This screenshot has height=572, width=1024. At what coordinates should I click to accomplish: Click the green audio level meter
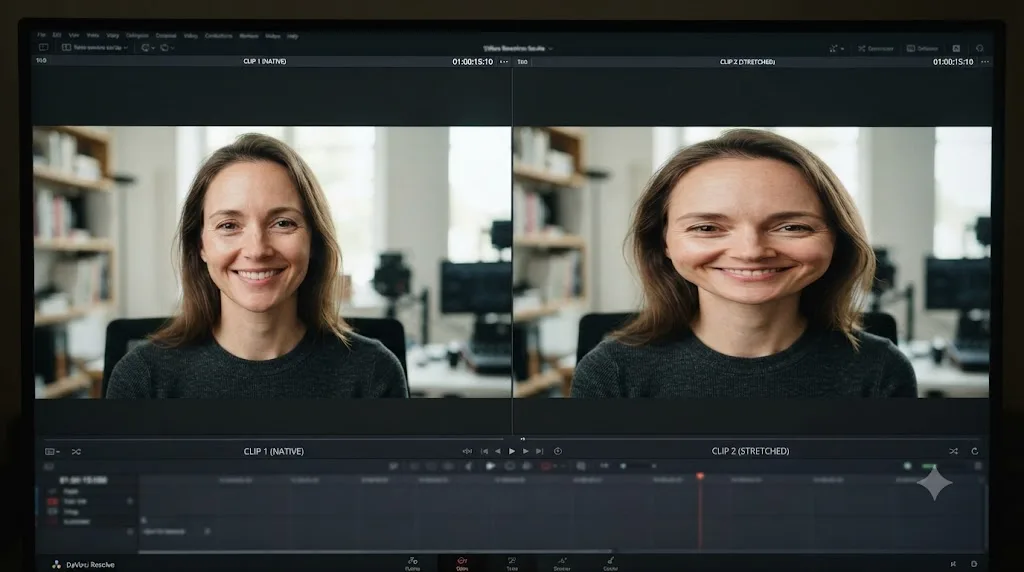tap(930, 466)
